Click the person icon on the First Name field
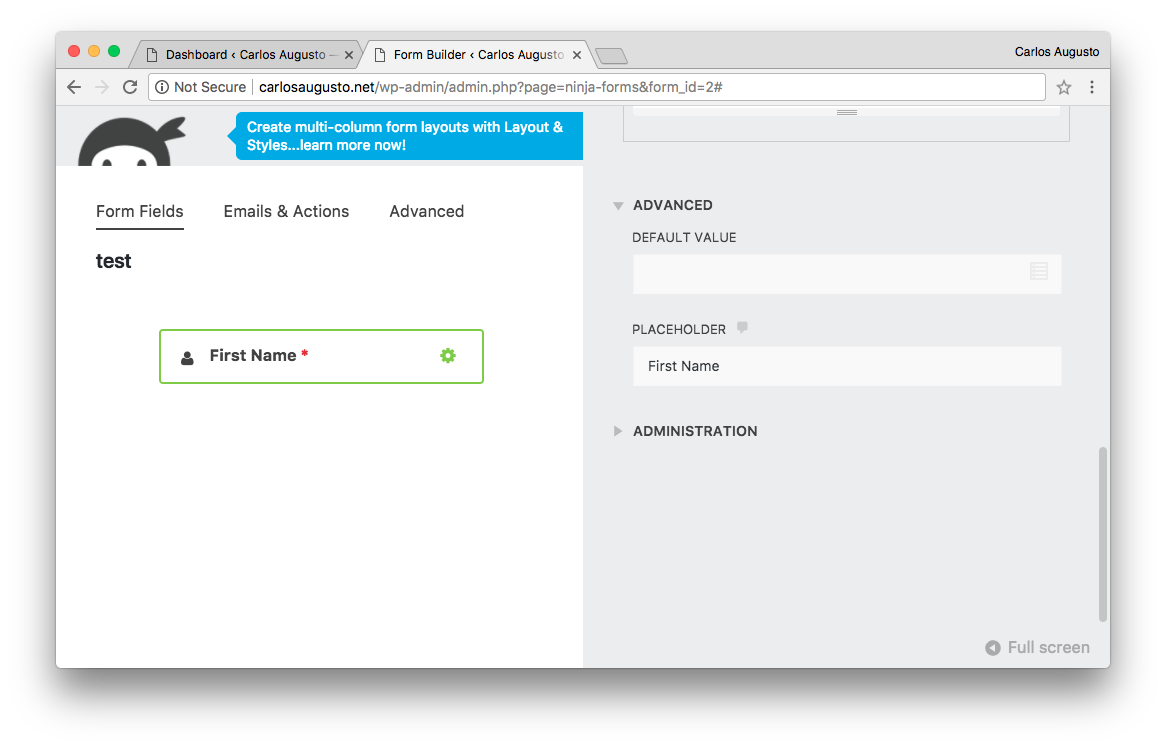 [187, 356]
